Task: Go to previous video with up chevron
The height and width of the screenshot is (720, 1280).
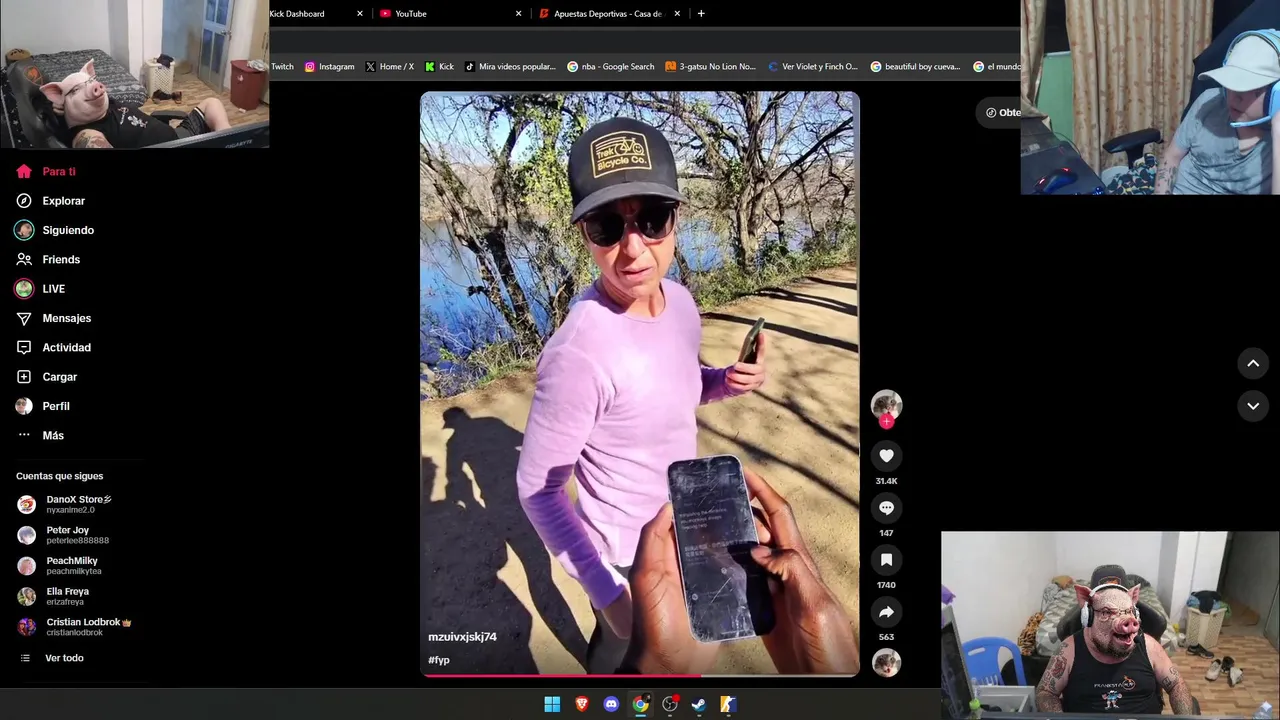Action: 1253,364
